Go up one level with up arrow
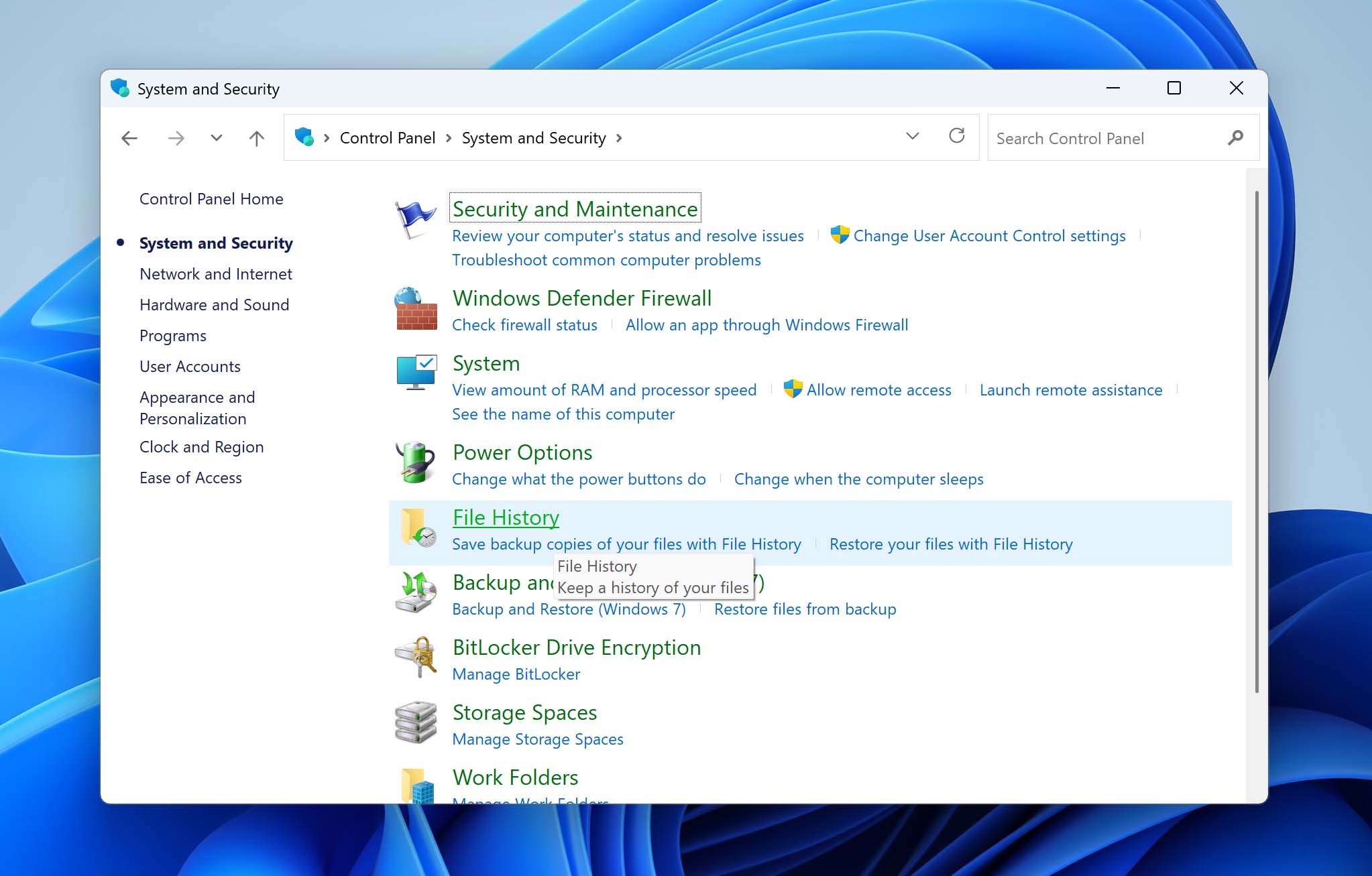 [x=257, y=138]
